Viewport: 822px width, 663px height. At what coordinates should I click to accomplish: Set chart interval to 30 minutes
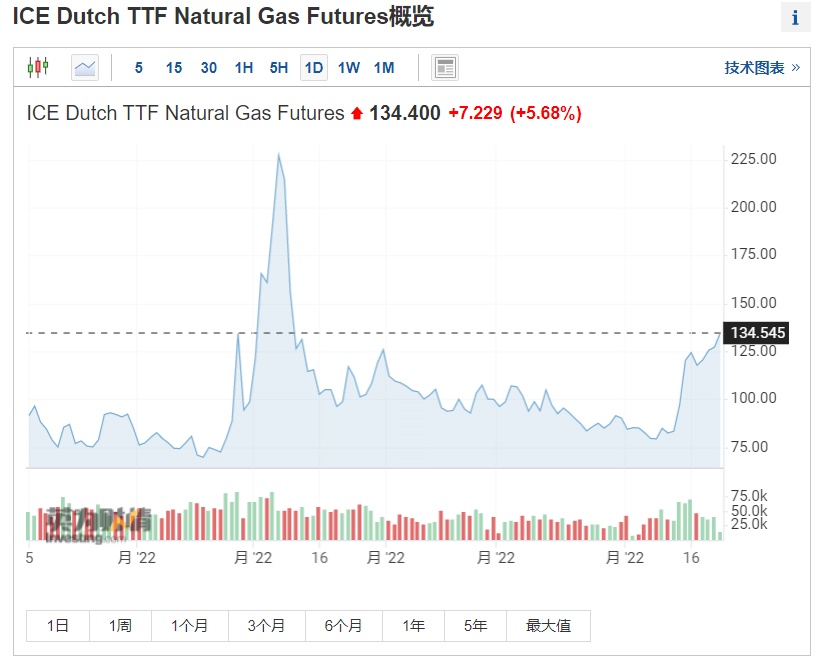[x=209, y=68]
